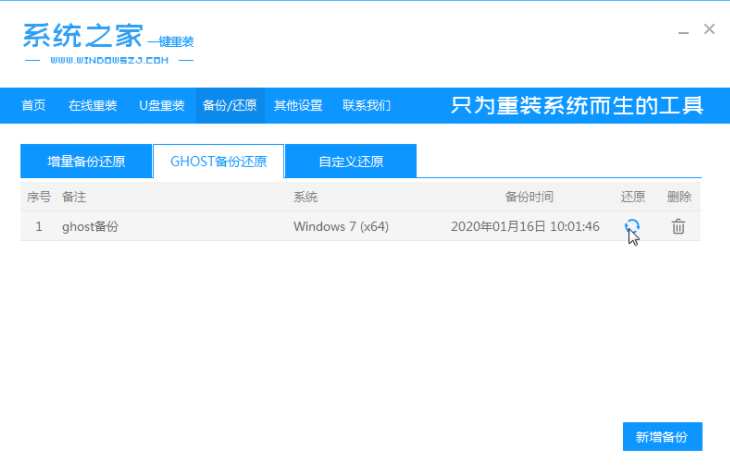Click the 备注 column header
730x466 pixels.
74,197
